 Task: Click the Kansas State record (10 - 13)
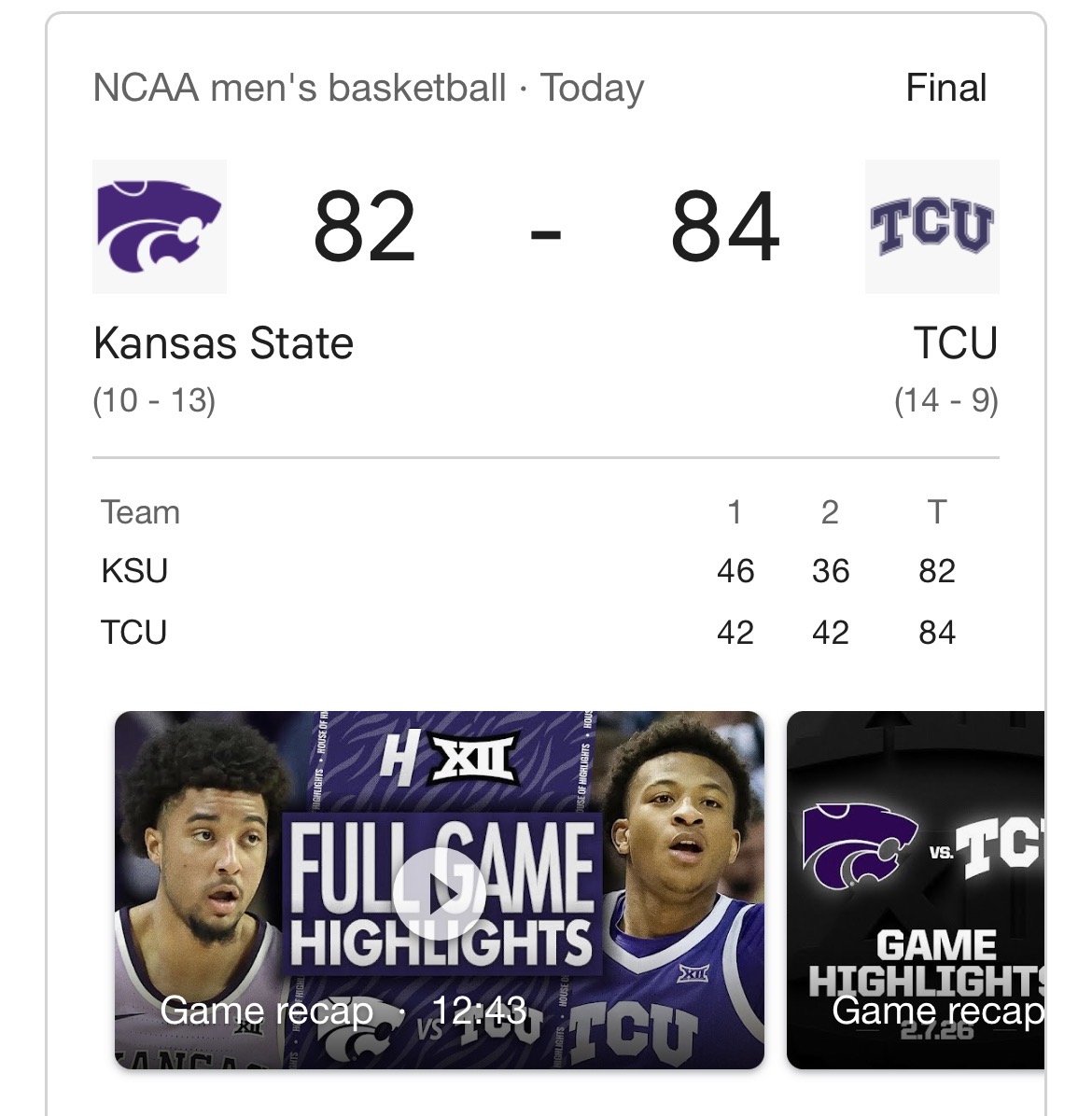[154, 401]
